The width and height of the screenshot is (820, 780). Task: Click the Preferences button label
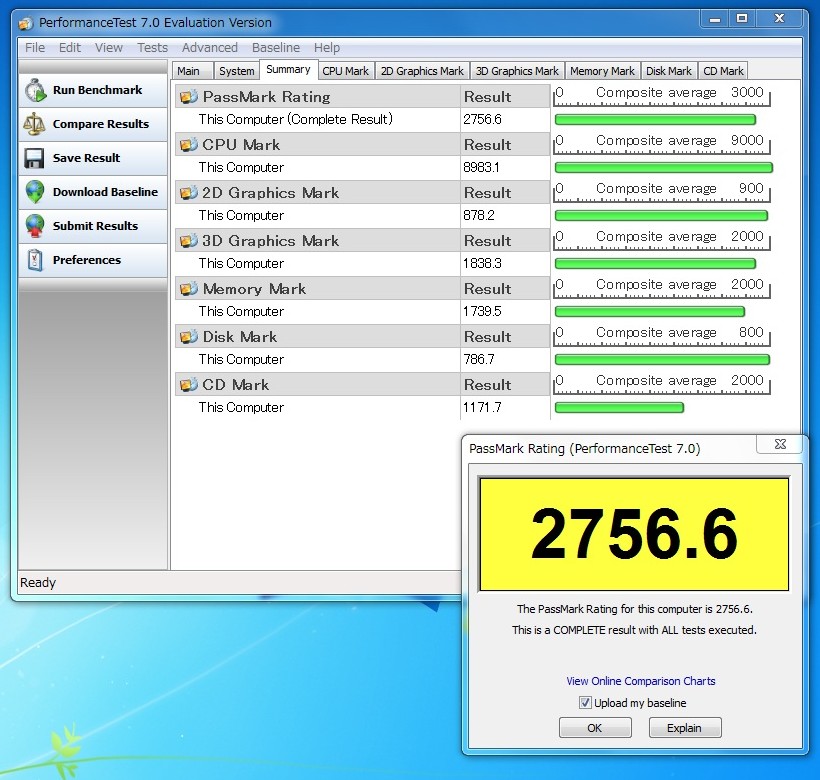coord(86,260)
